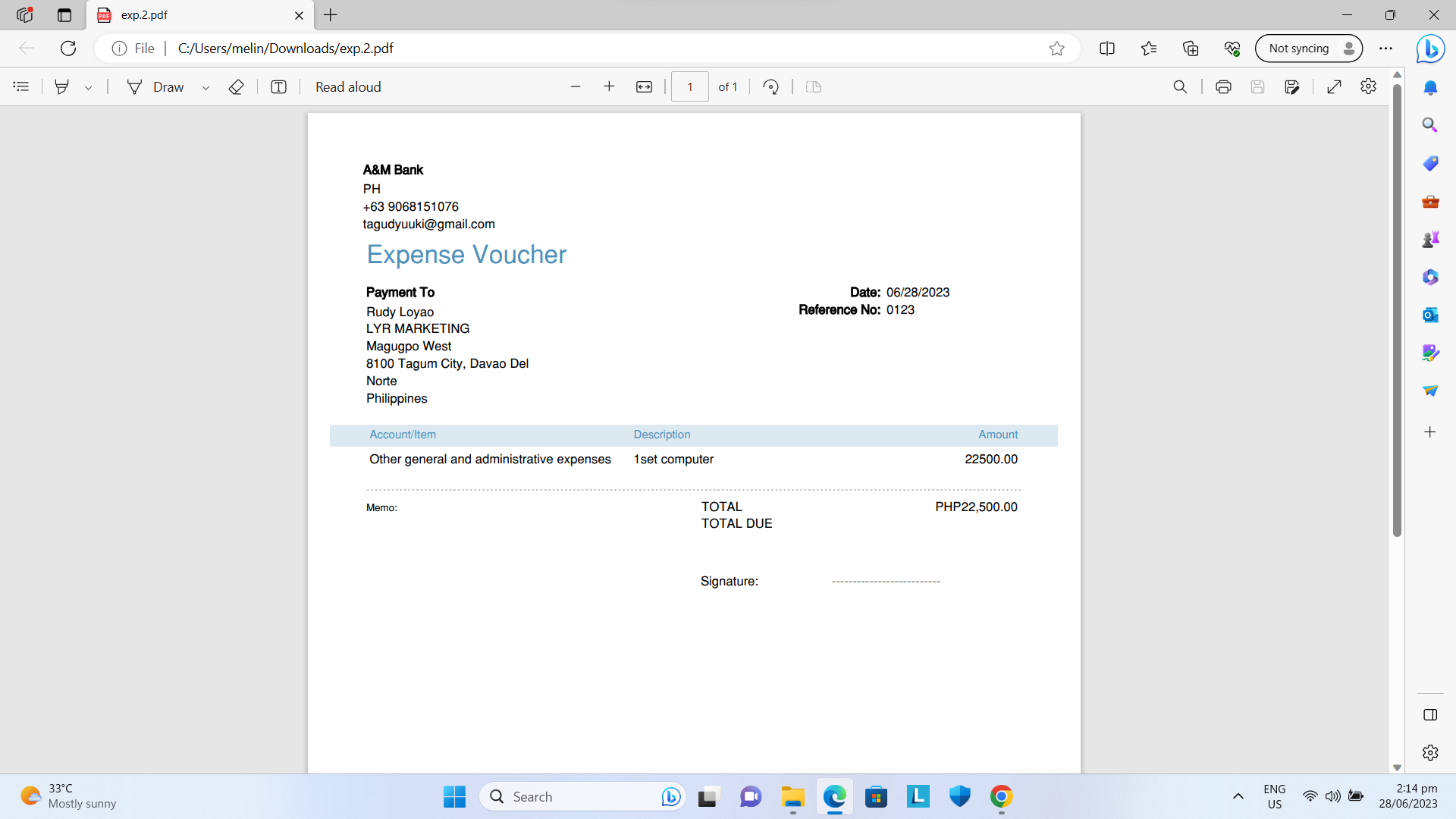
Task: Toggle the sidebar panel button
Action: (1430, 714)
